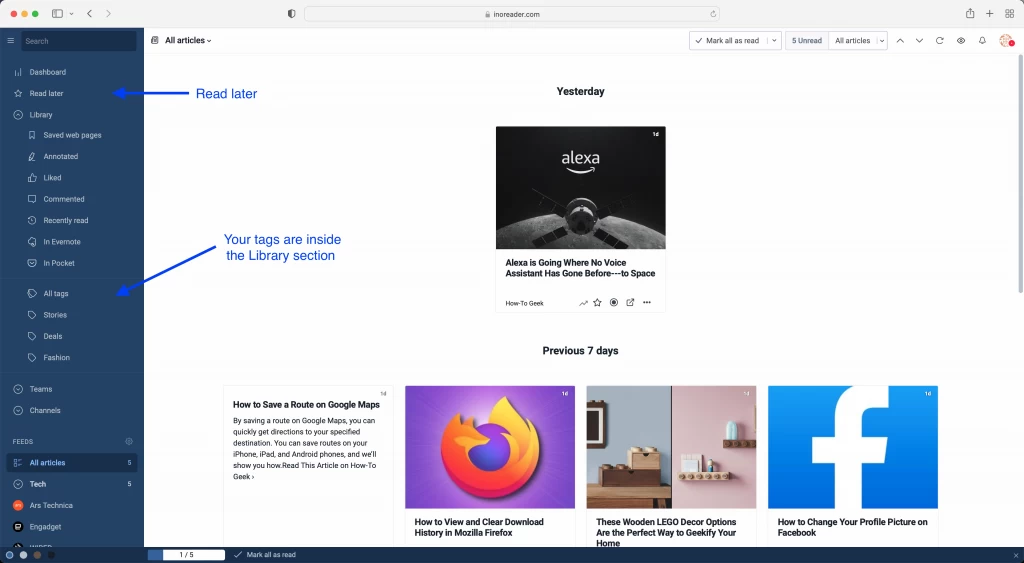The image size is (1024, 563).
Task: Open the Dashboard section
Action: pyautogui.click(x=47, y=72)
